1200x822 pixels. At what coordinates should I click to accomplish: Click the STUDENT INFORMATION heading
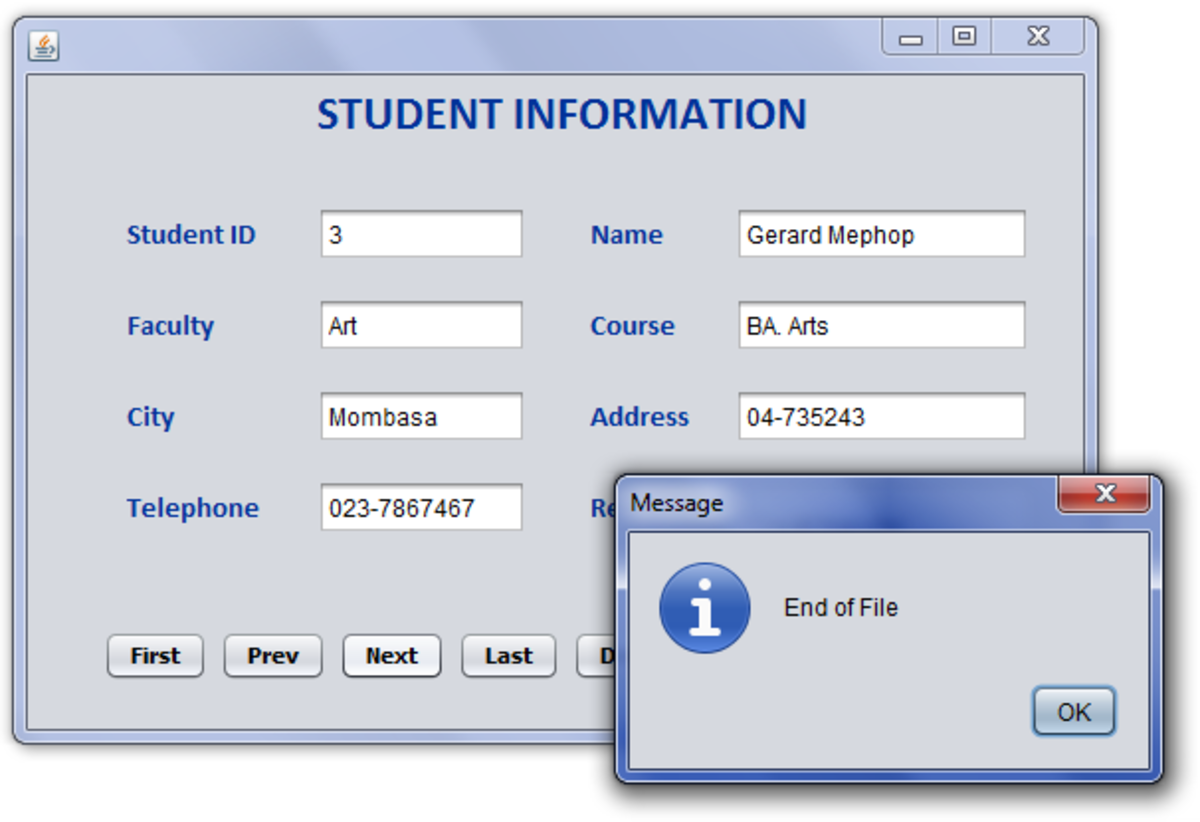(x=561, y=115)
